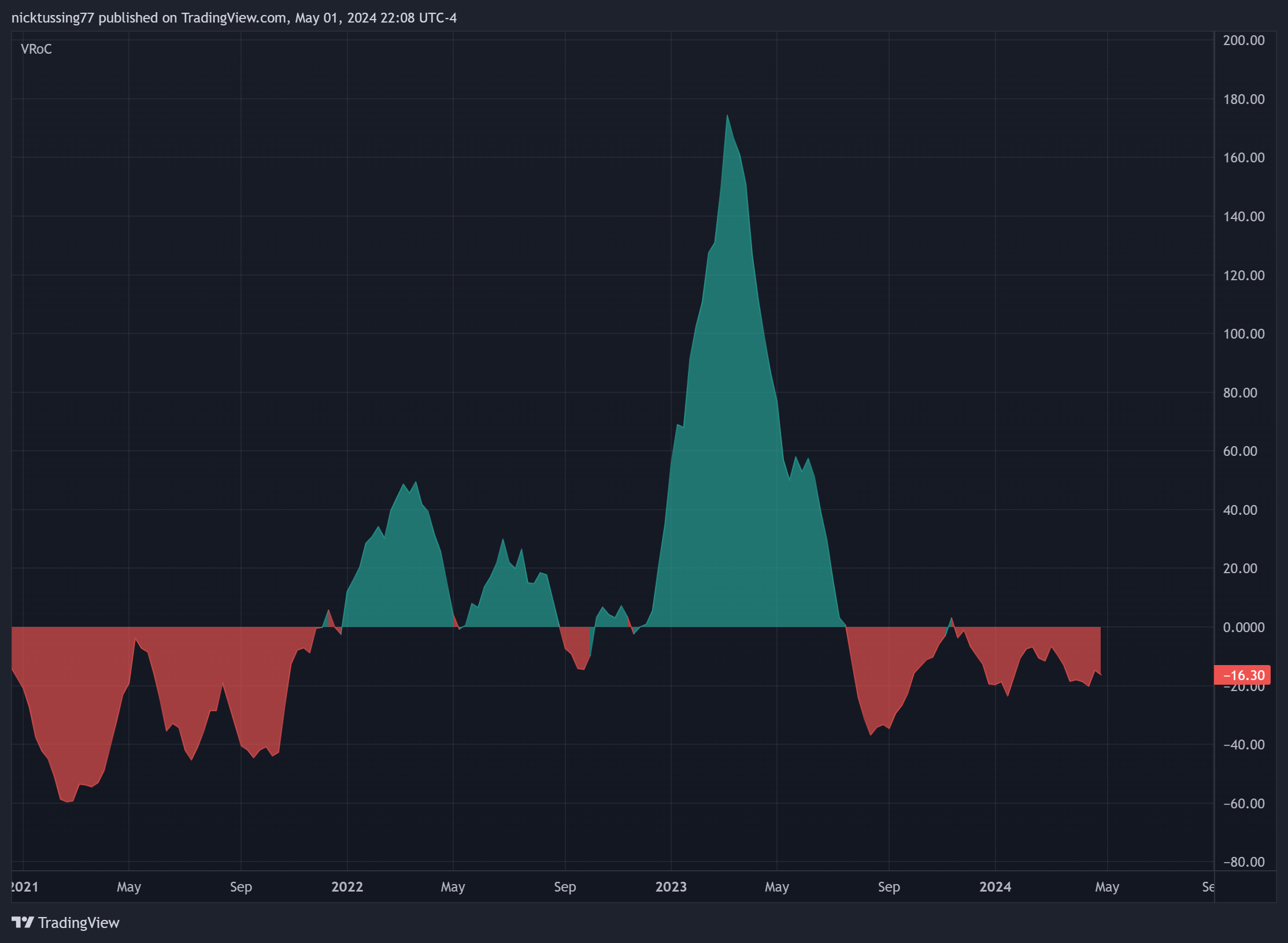The height and width of the screenshot is (943, 1288).
Task: Click the Sep label between 2023 and 2024
Action: coord(889,887)
